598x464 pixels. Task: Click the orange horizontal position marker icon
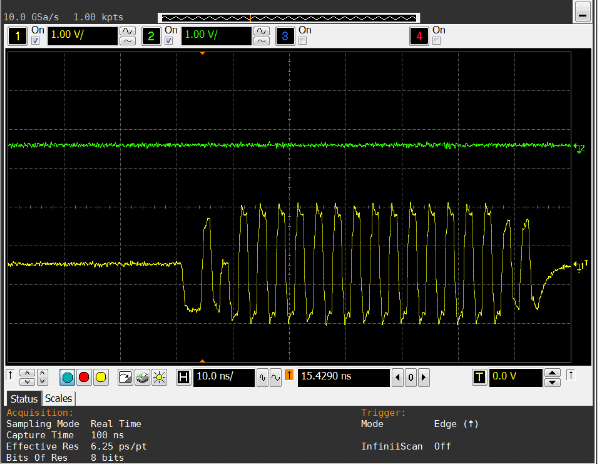(x=289, y=375)
